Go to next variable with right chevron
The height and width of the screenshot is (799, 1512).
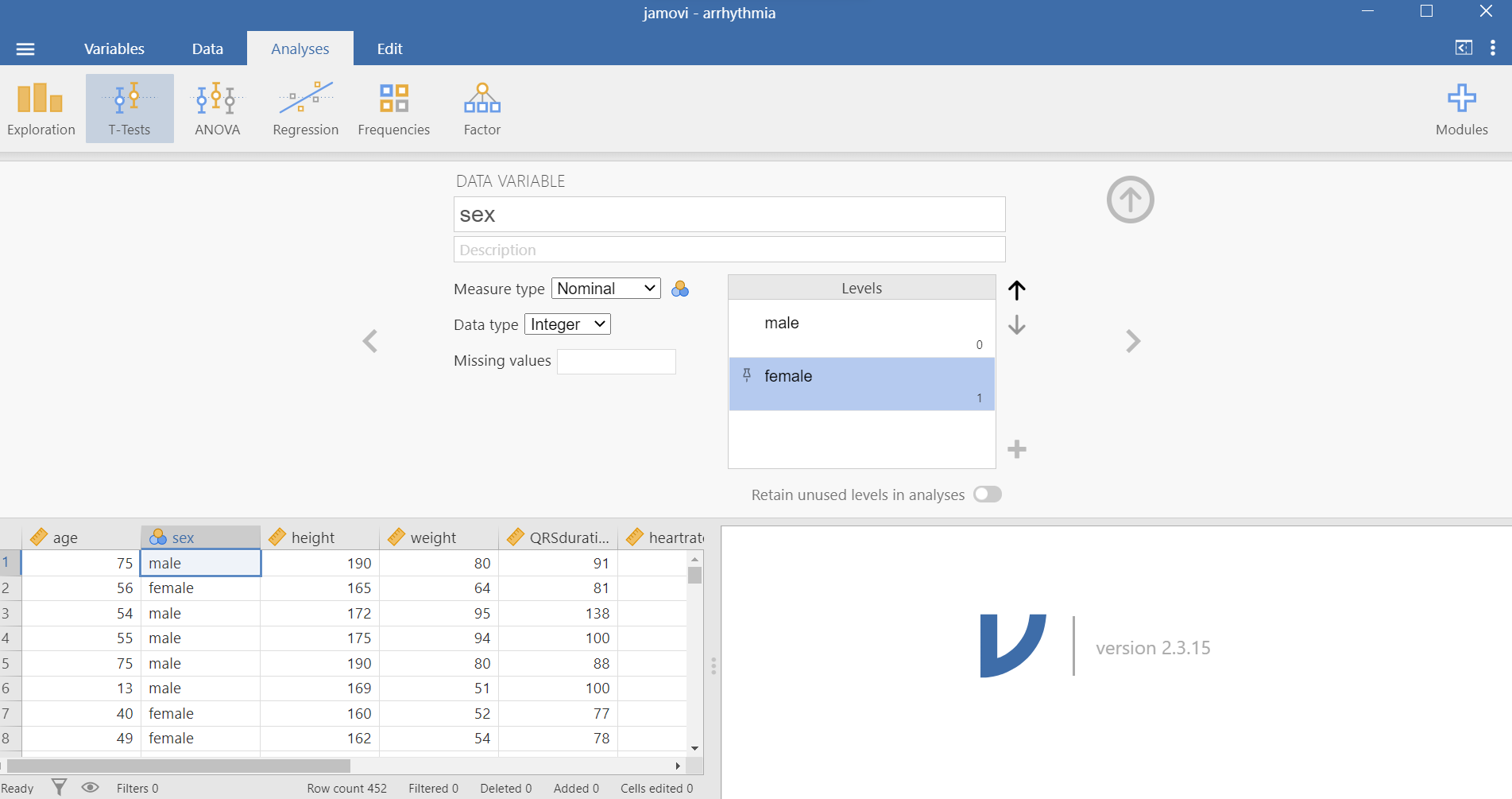pos(1133,342)
